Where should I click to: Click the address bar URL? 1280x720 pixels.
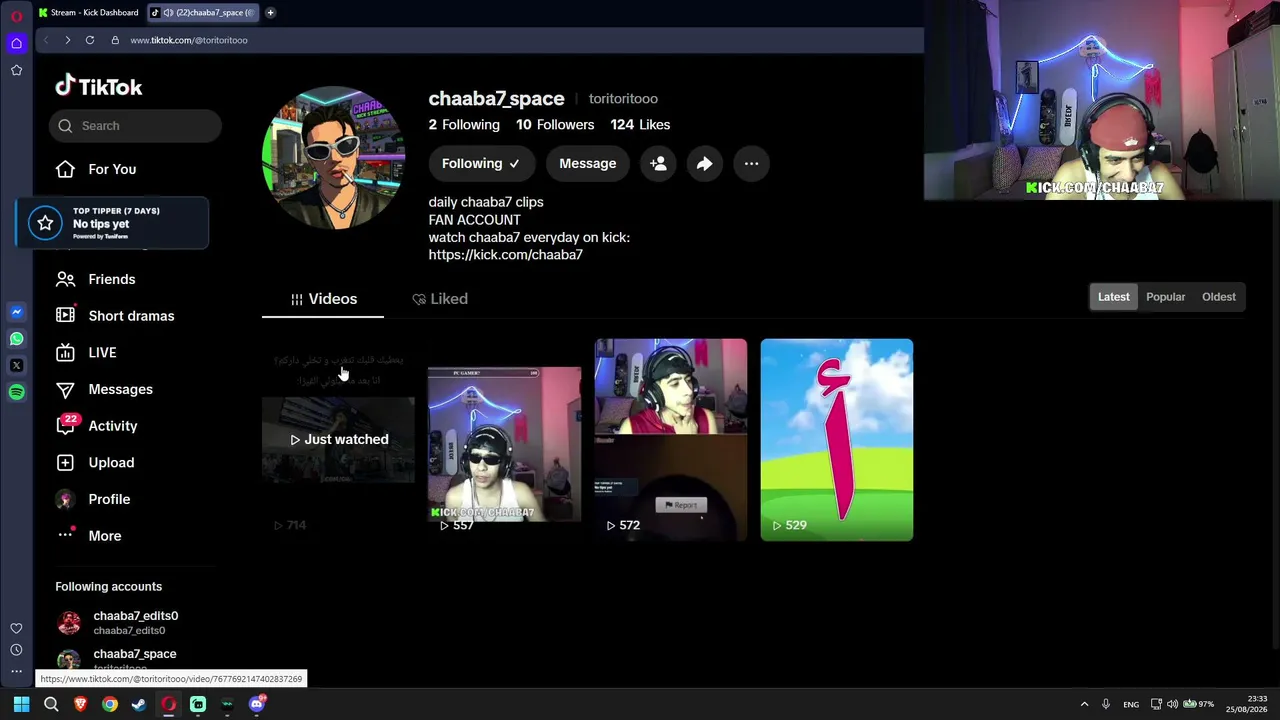click(x=189, y=40)
